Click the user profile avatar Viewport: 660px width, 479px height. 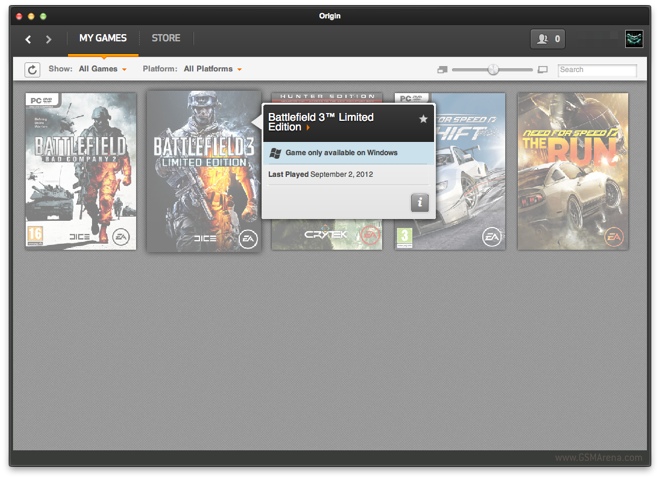pyautogui.click(x=634, y=39)
